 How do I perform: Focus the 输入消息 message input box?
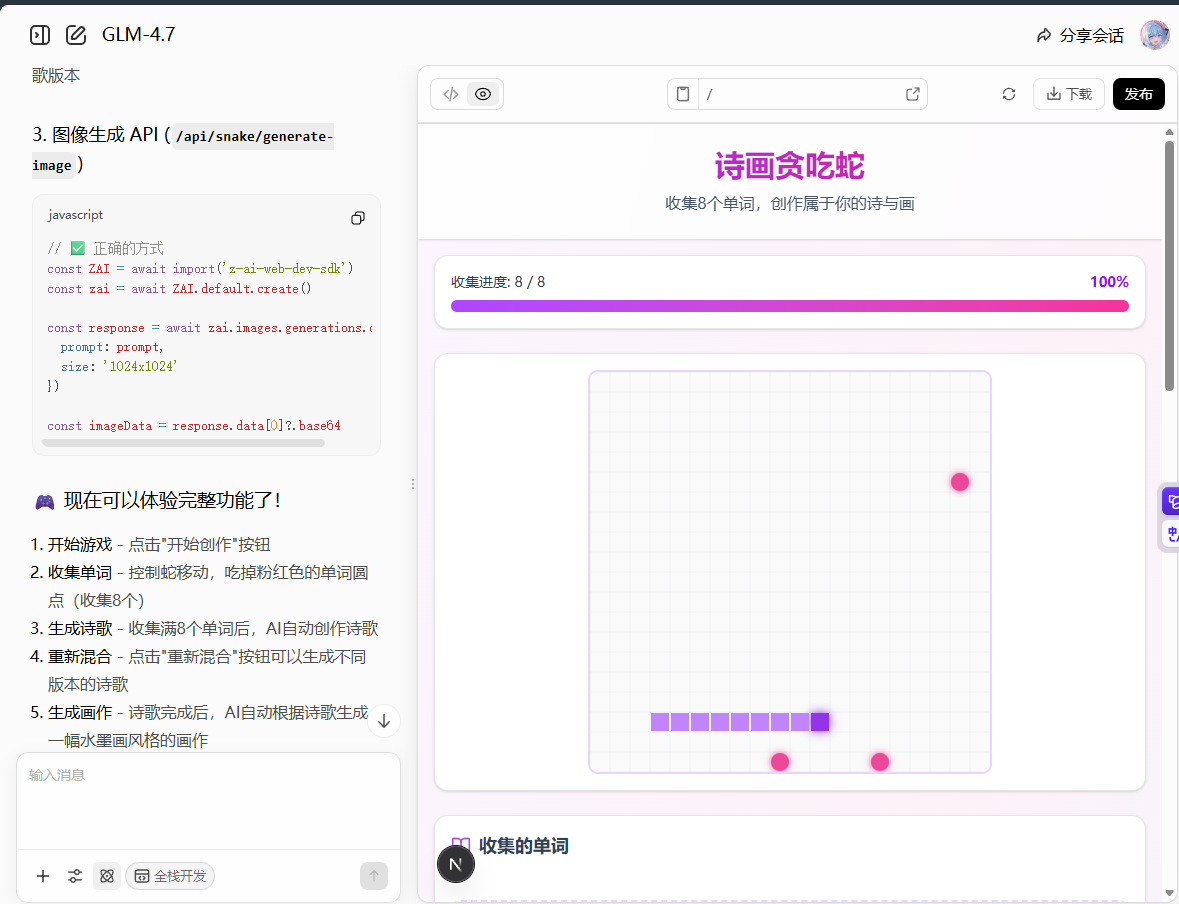[208, 798]
